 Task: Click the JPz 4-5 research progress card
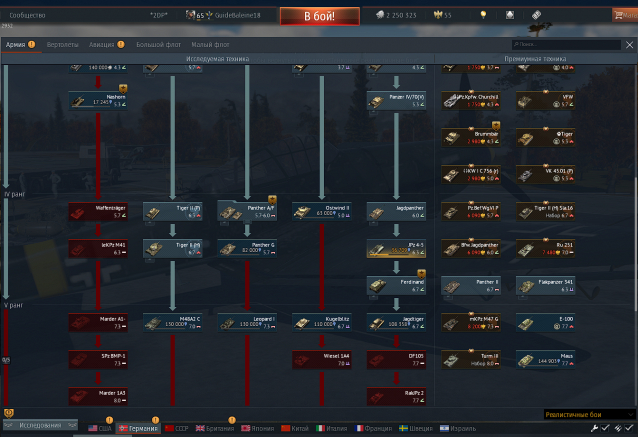click(396, 249)
